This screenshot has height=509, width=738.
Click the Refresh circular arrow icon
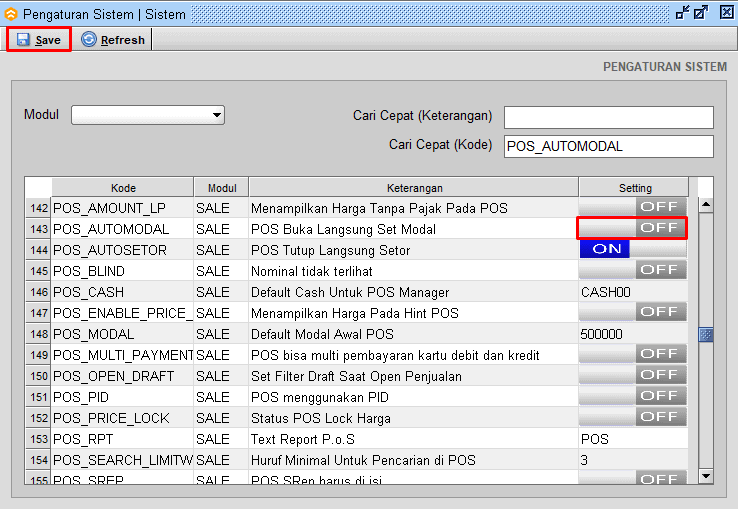click(88, 39)
